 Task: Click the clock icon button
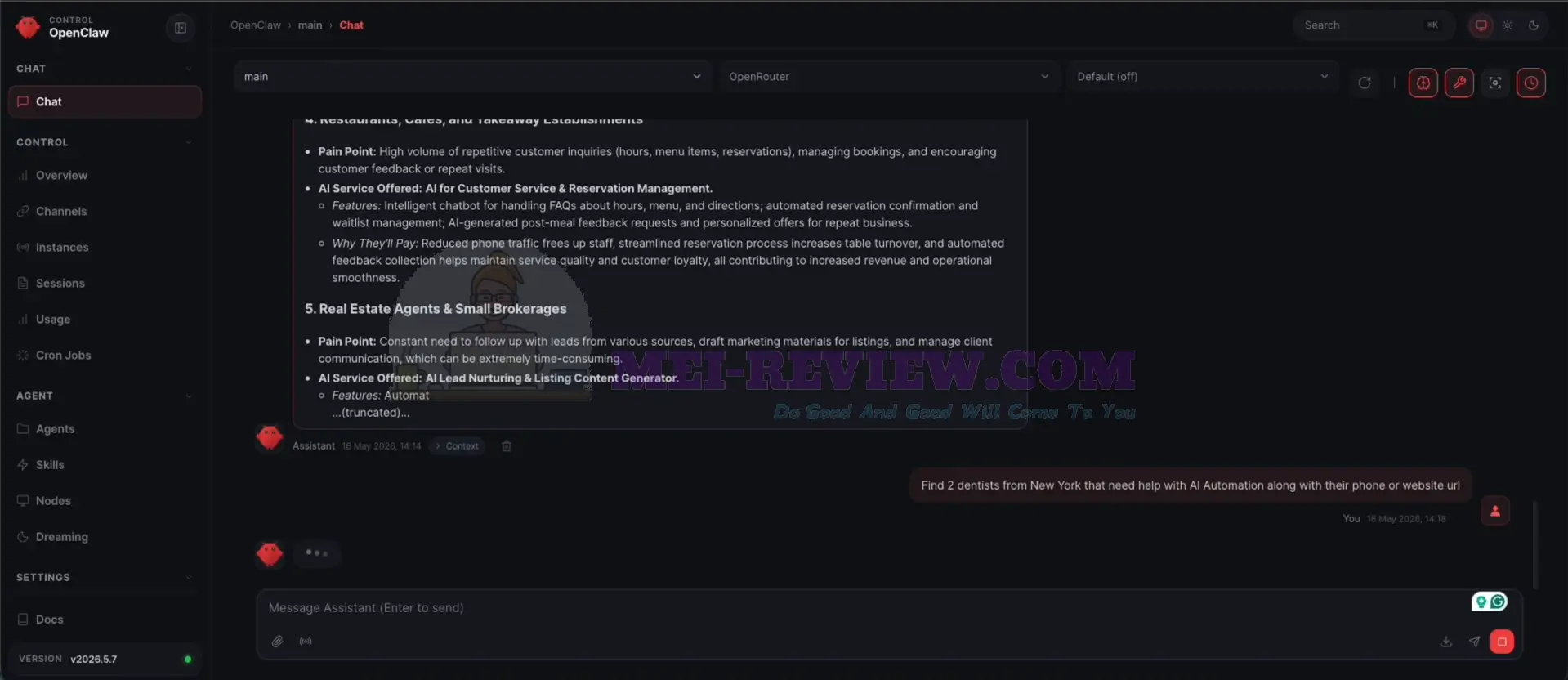(x=1531, y=83)
